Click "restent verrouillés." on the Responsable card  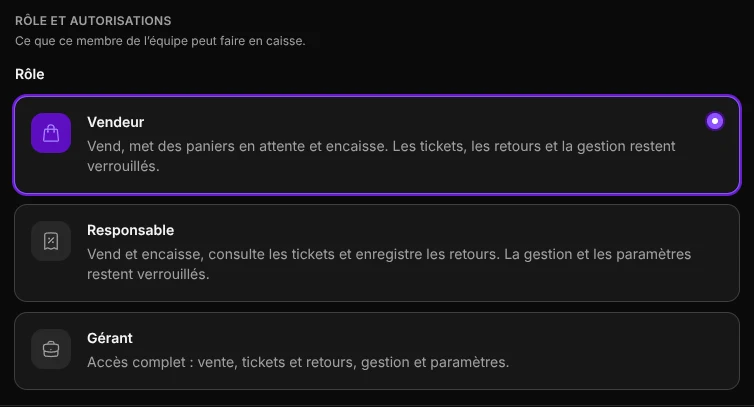point(148,274)
